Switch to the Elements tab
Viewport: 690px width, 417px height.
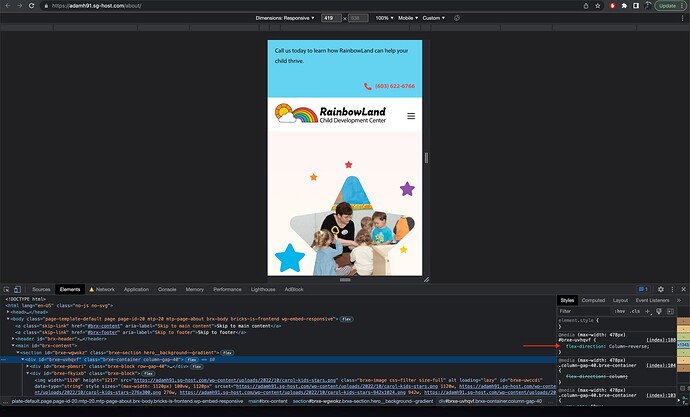[x=70, y=289]
